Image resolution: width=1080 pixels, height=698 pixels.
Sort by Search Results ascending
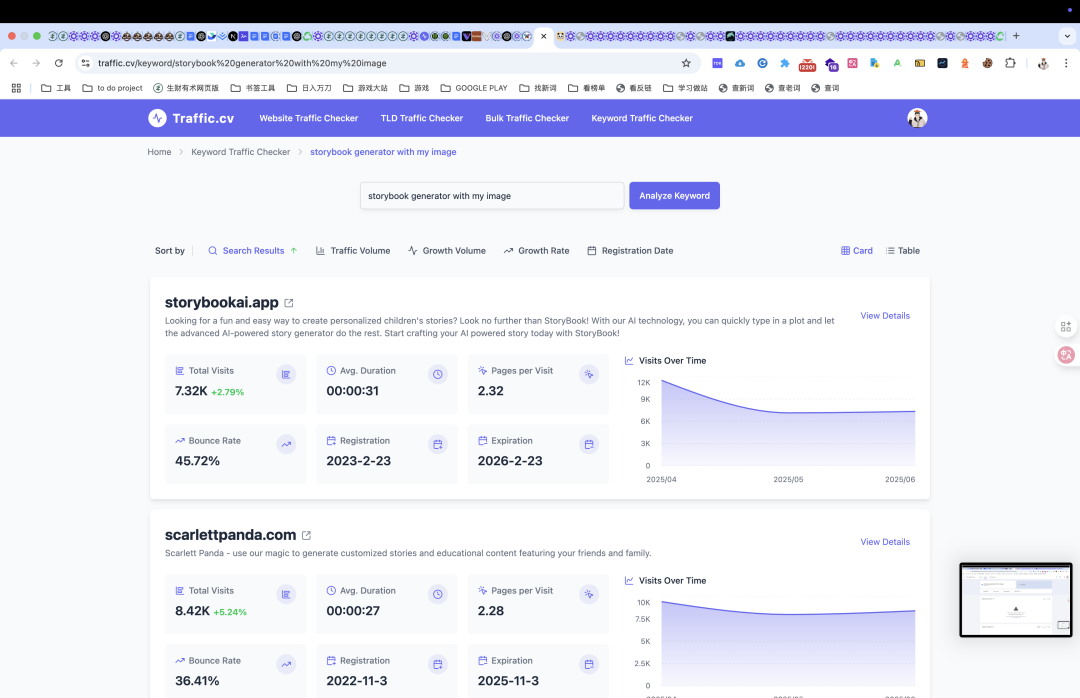253,251
